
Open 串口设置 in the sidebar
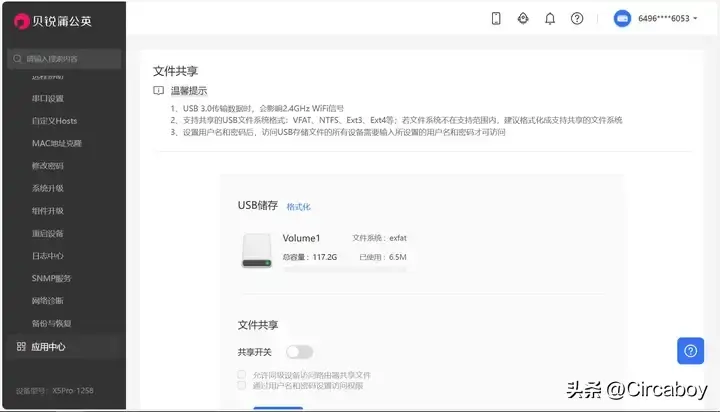tap(48, 98)
